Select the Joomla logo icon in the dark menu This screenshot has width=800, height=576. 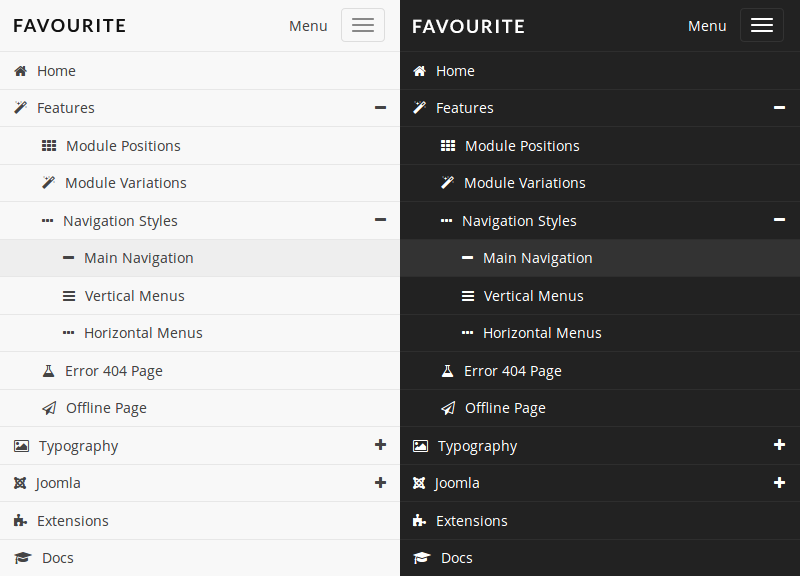418,483
